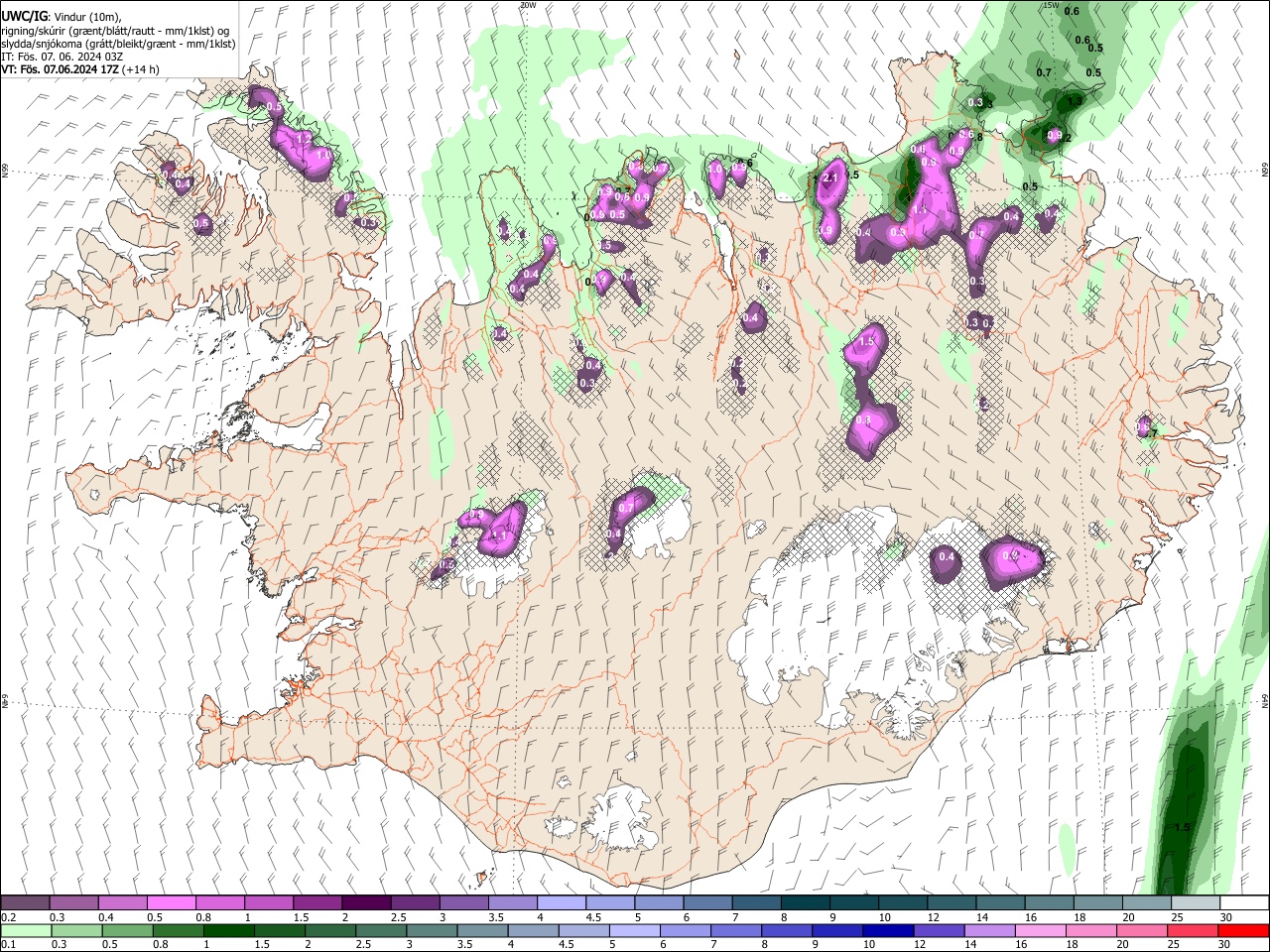Viewport: 1270px width, 952px height.
Task: Select the "slydda/snjókoma" legend description line
Action: (118, 44)
